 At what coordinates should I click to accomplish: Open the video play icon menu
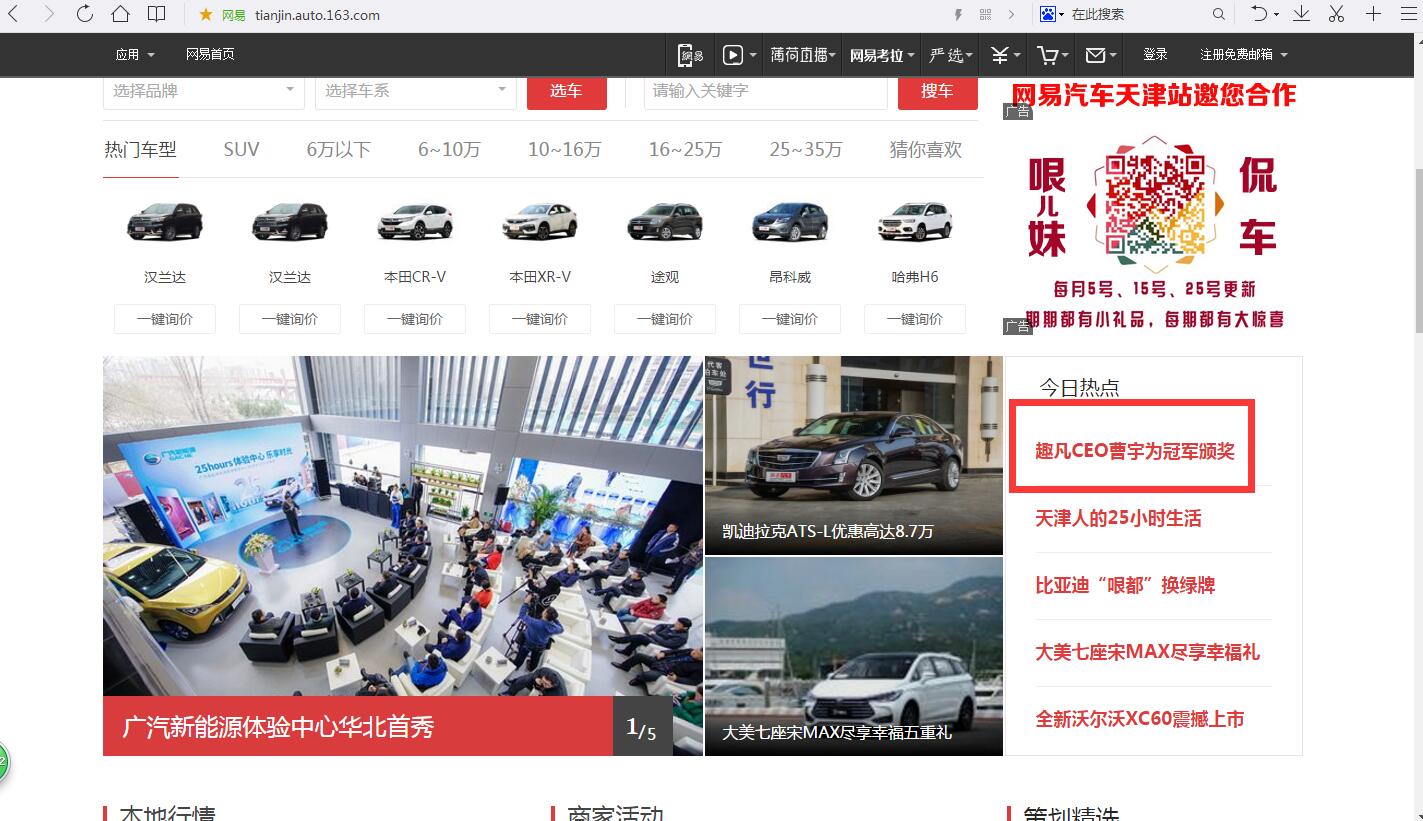coord(739,55)
